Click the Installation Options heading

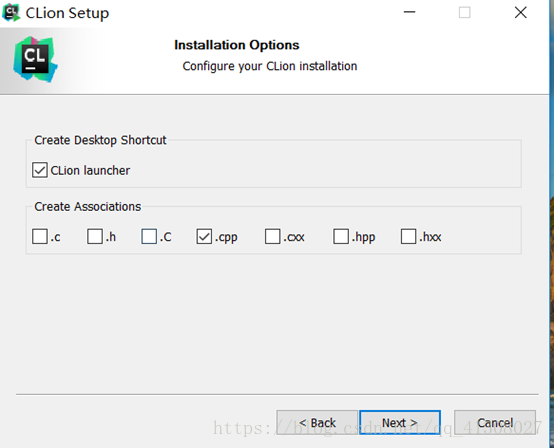(x=237, y=45)
